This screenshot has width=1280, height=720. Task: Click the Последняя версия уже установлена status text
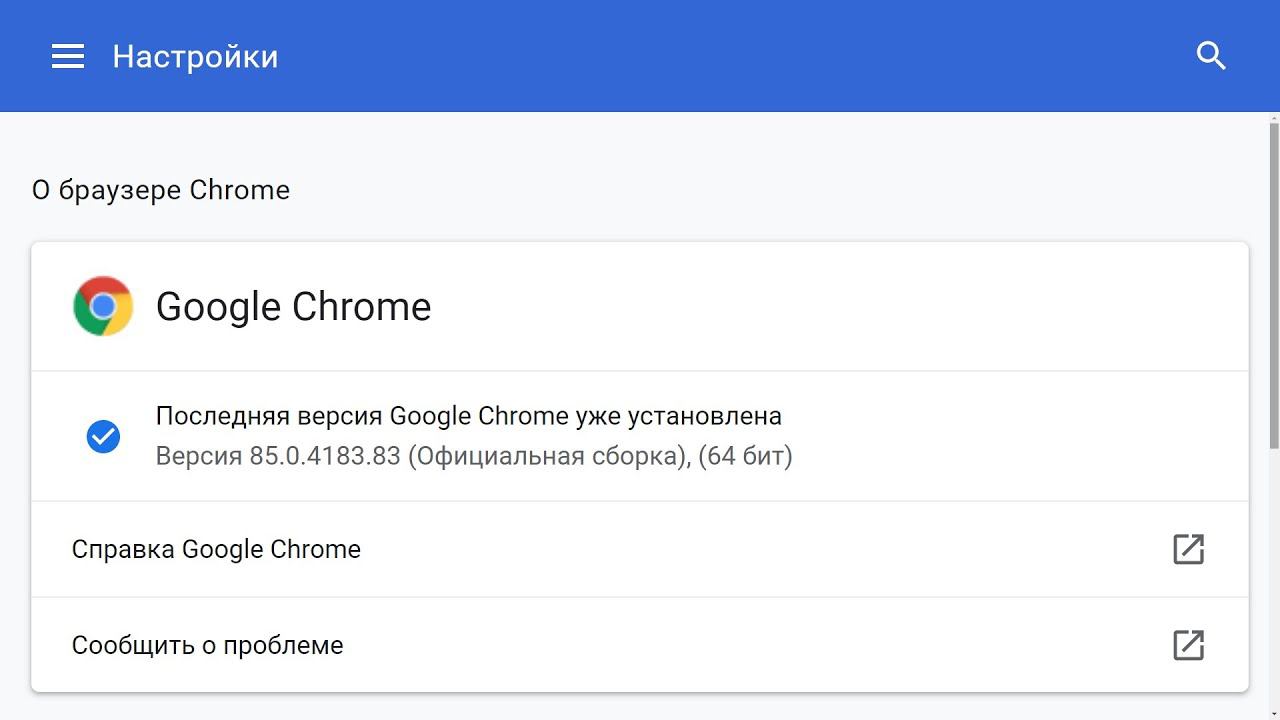[x=468, y=416]
